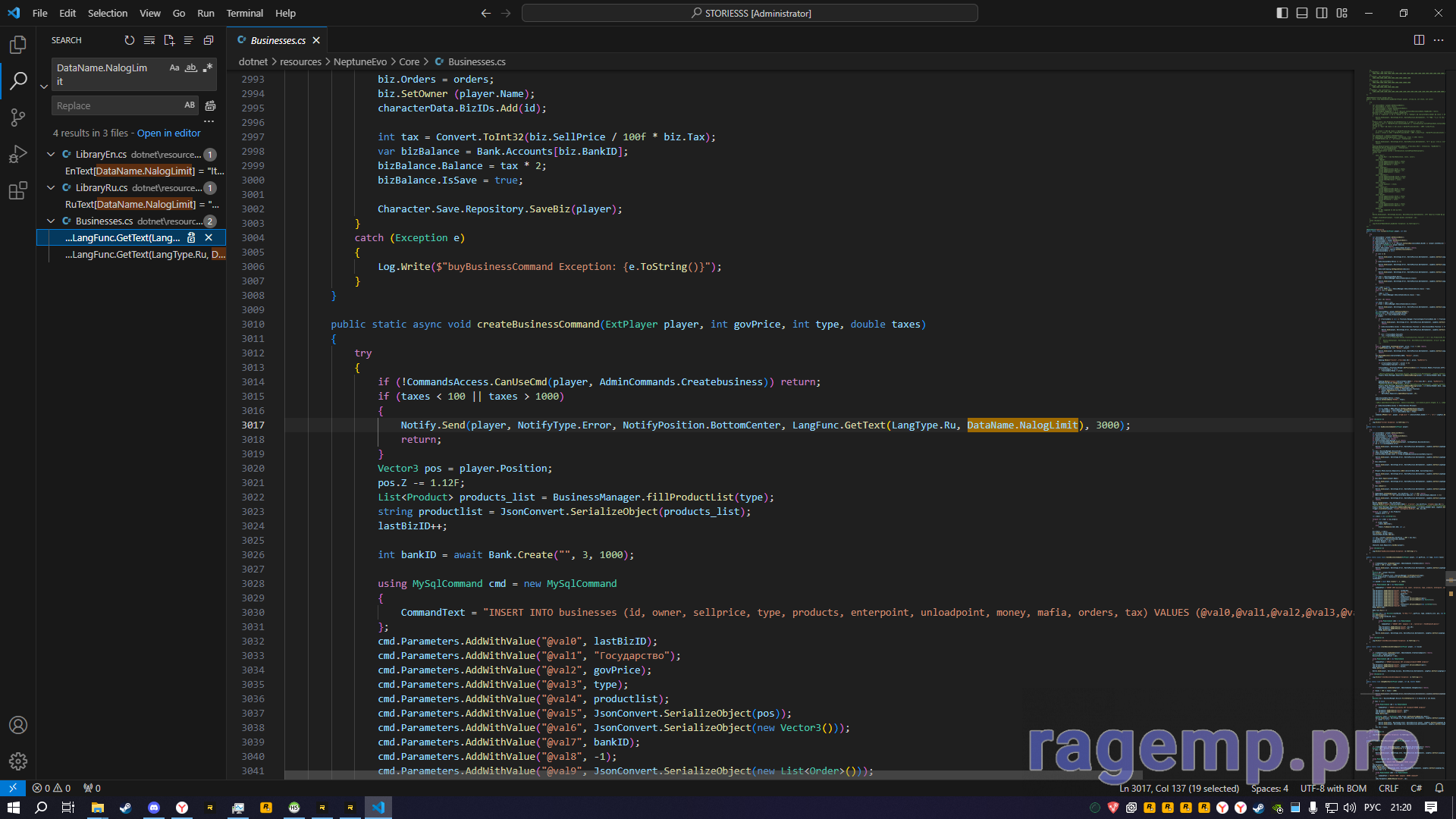Open the Extensions view
The width and height of the screenshot is (1456, 819).
(x=18, y=190)
